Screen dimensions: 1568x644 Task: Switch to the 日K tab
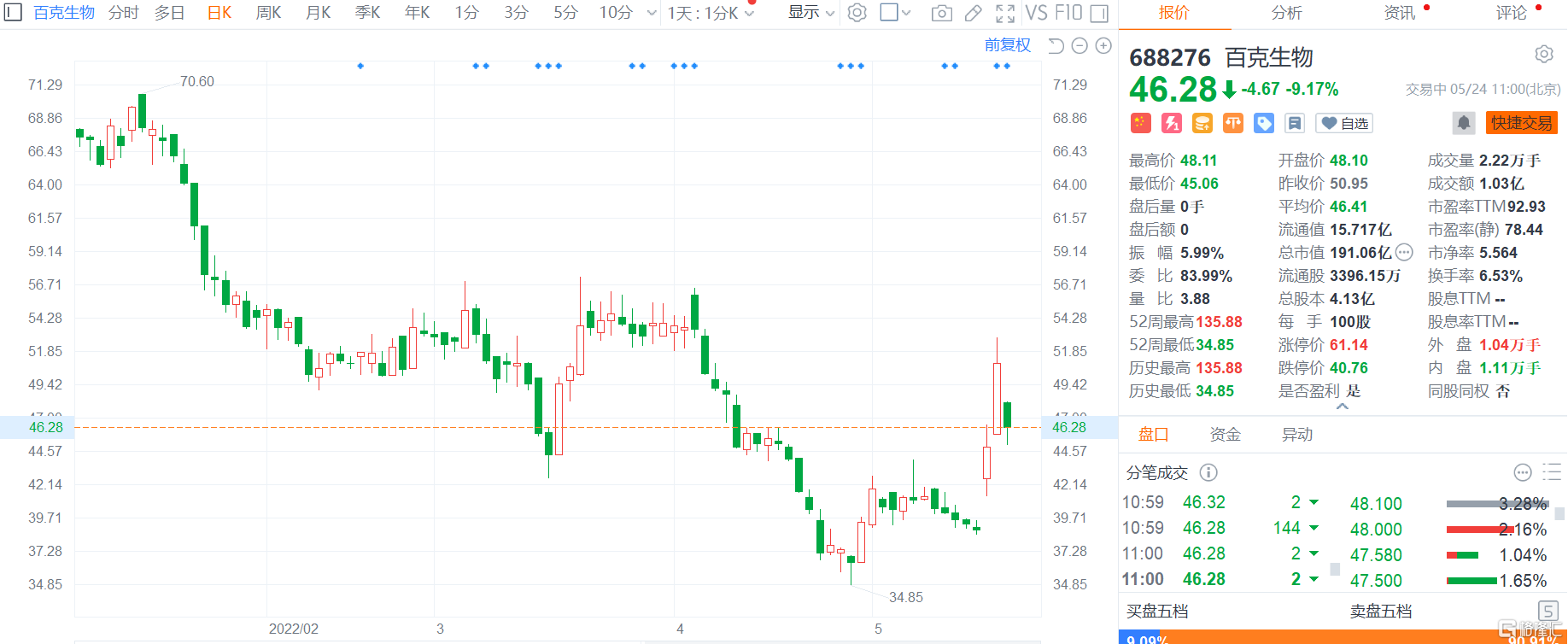coord(219,13)
